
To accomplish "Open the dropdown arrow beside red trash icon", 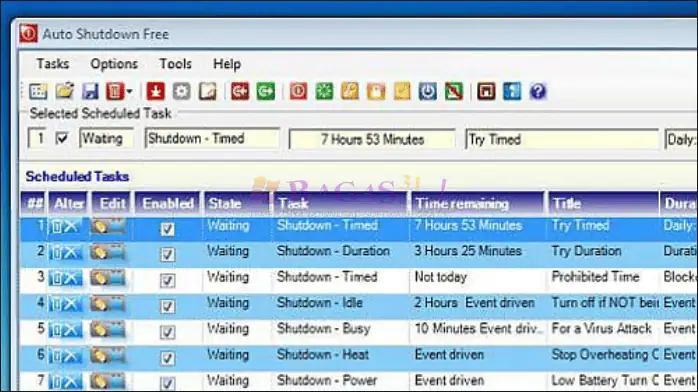I will pos(130,92).
